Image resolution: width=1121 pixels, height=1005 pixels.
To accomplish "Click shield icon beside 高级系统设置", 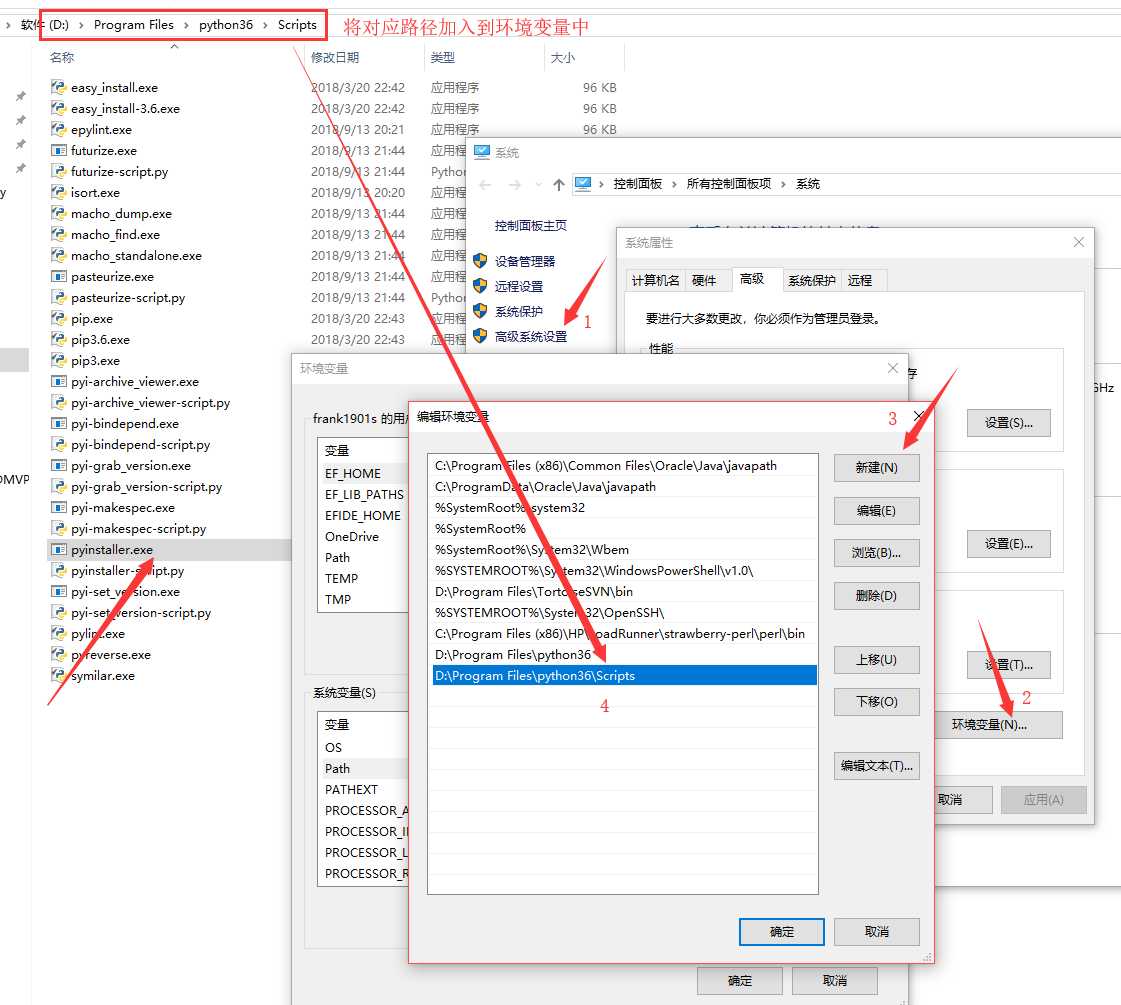I will pos(480,336).
